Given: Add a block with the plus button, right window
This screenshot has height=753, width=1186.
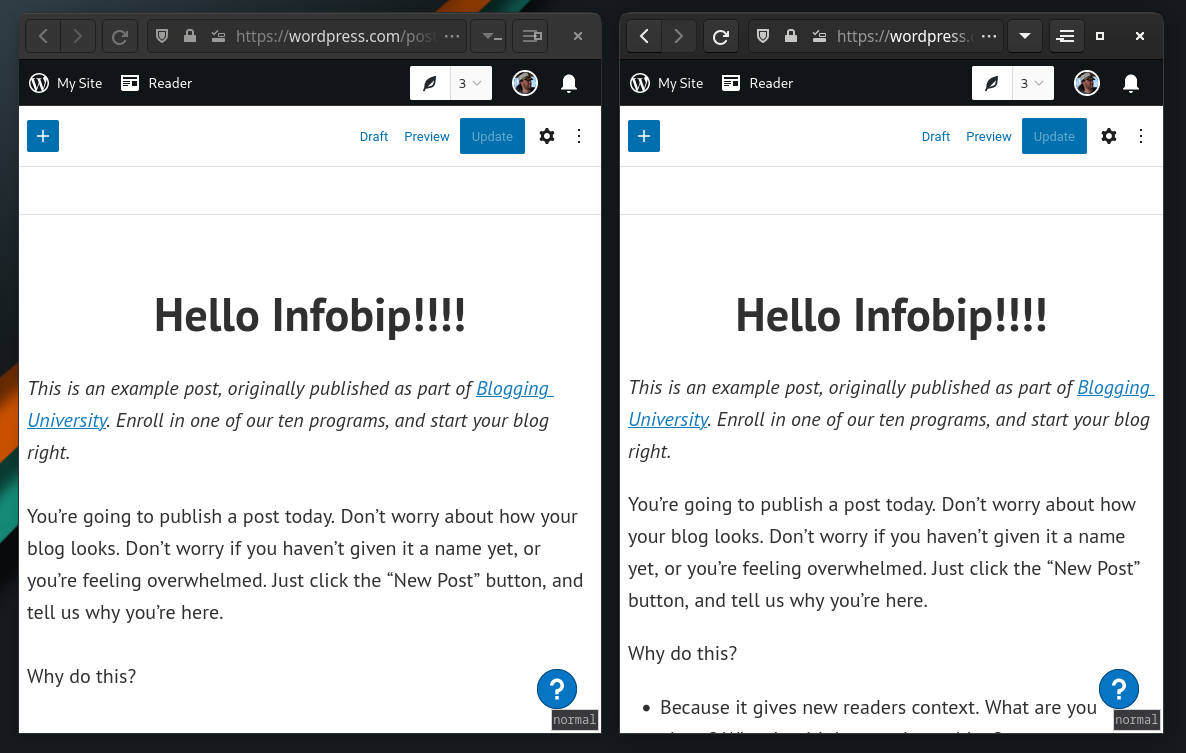Looking at the screenshot, I should (x=644, y=136).
